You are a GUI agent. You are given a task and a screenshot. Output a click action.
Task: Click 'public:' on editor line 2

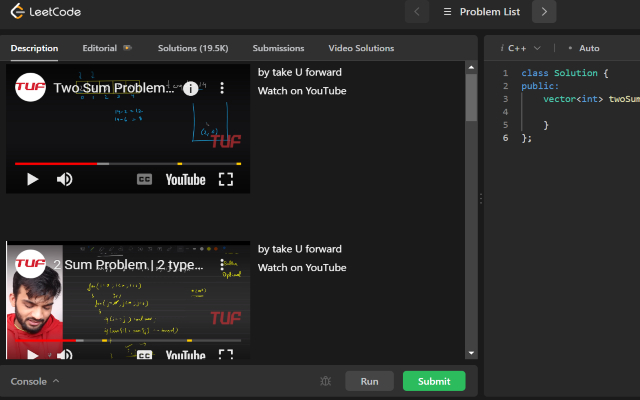pyautogui.click(x=540, y=86)
